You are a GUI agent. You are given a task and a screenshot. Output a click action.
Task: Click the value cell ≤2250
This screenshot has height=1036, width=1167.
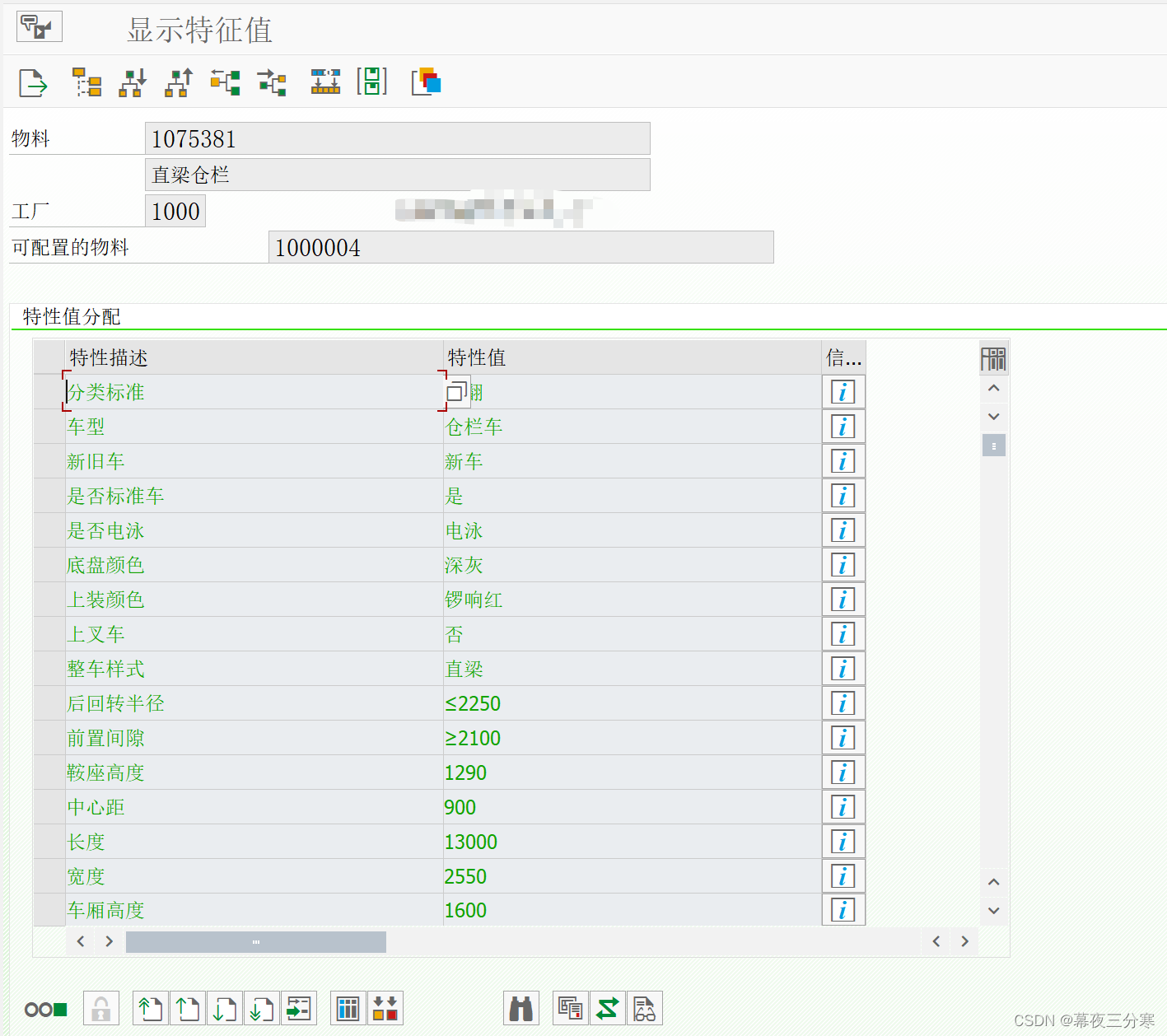[633, 703]
